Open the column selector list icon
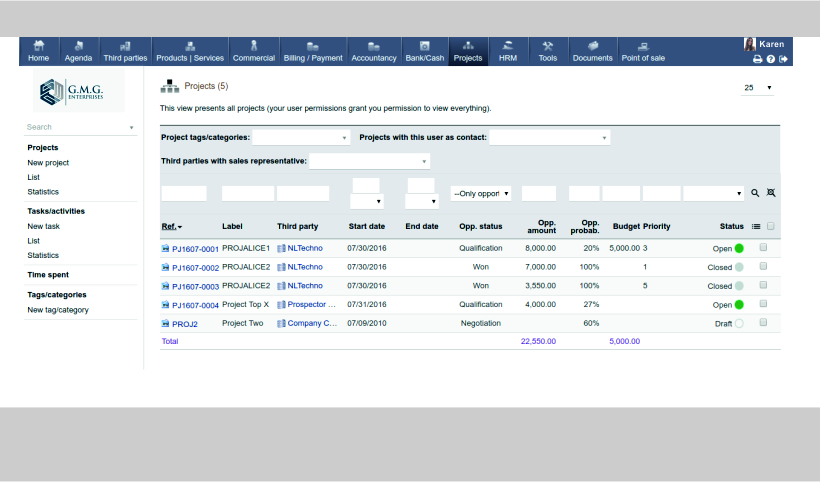The height and width of the screenshot is (482, 820). click(755, 227)
